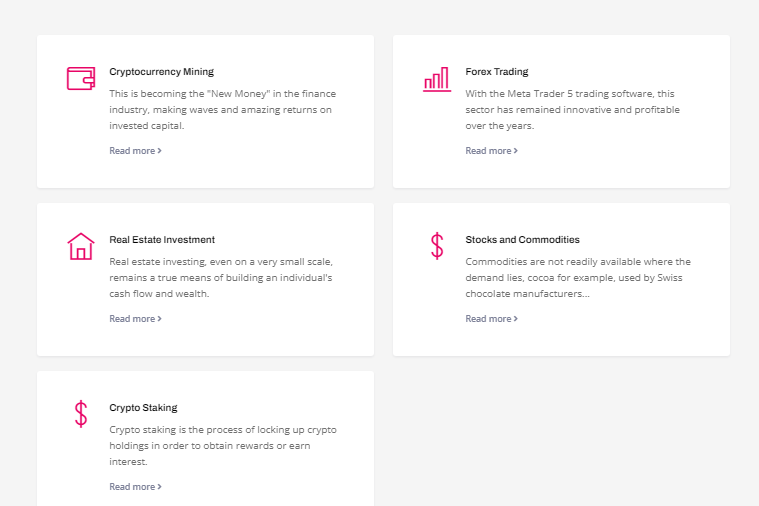Open Read more under Crypto Staking
Screen dimensions: 759x506
click(x=136, y=487)
